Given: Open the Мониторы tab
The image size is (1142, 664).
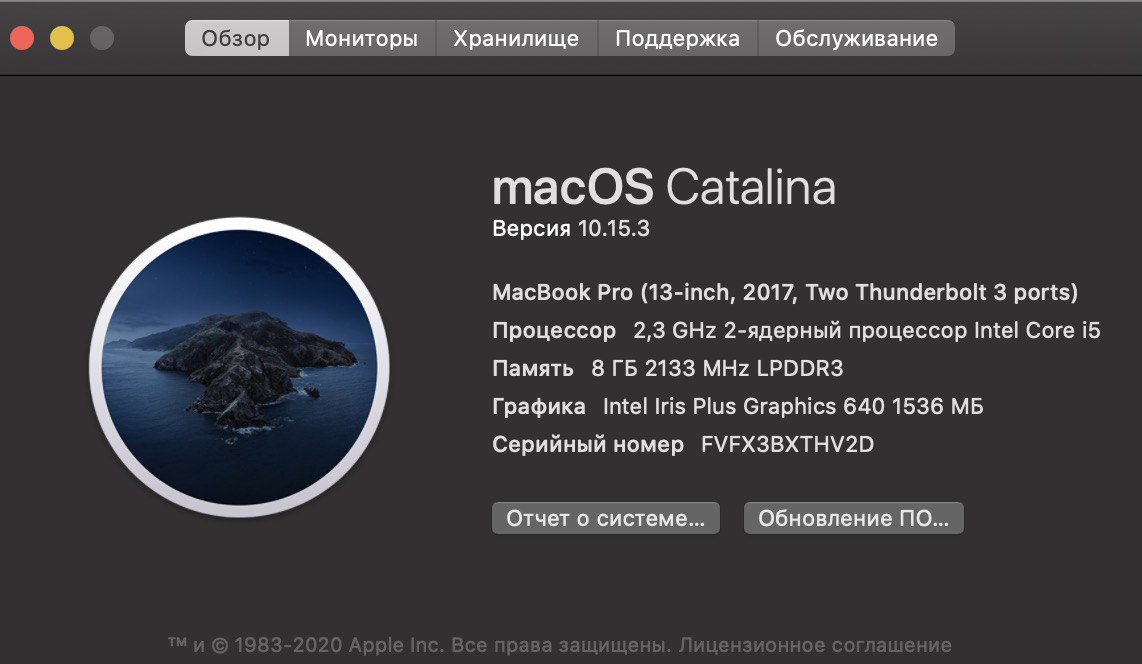Looking at the screenshot, I should click(362, 38).
